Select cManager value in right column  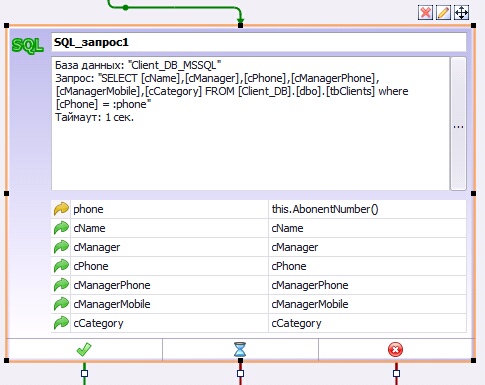tap(367, 247)
